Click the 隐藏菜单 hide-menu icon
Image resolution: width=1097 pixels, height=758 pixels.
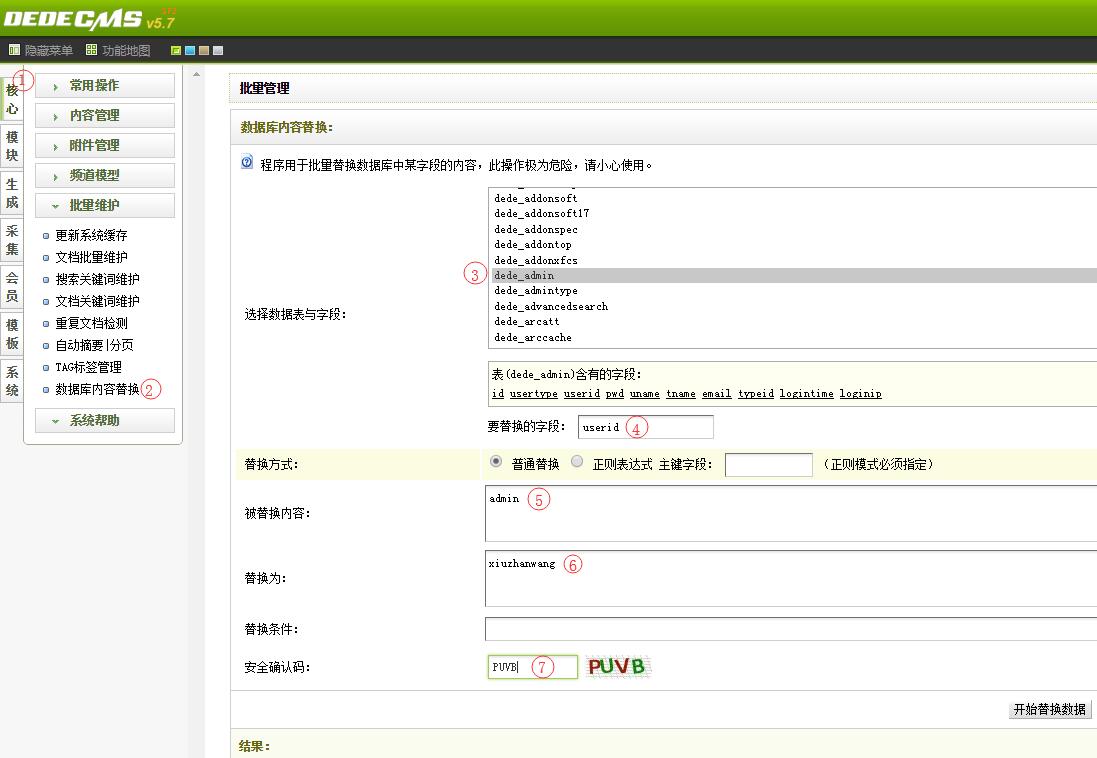(x=14, y=50)
